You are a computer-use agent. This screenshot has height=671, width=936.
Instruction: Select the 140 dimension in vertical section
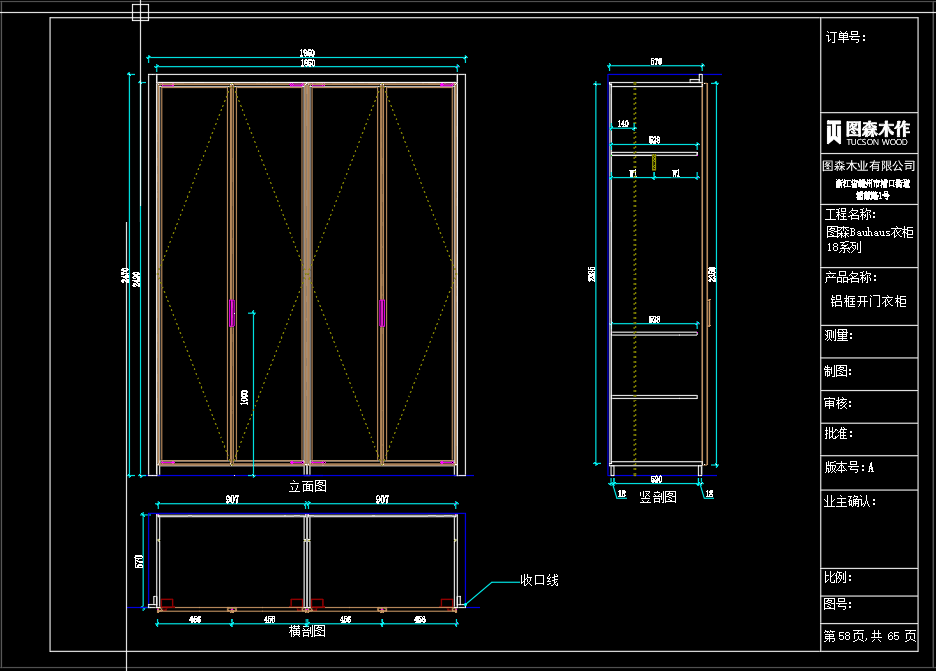(623, 124)
